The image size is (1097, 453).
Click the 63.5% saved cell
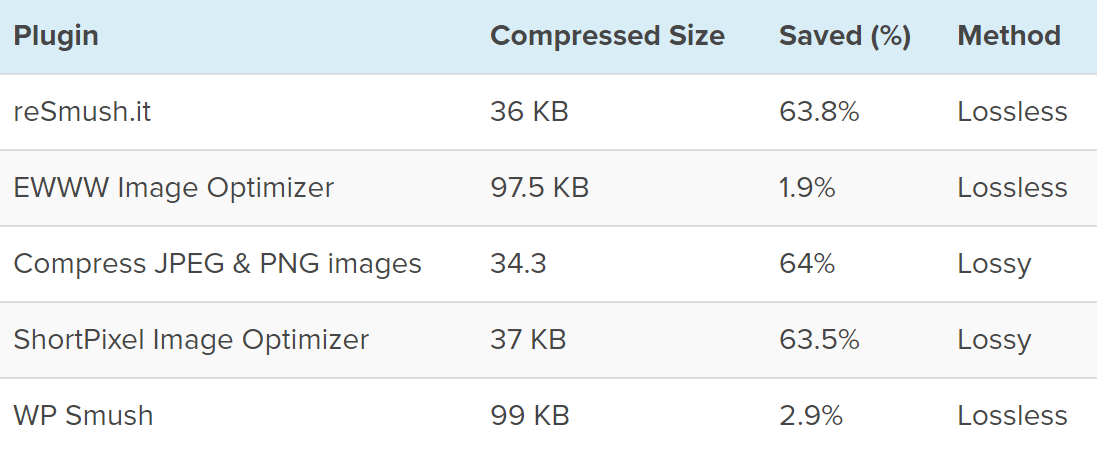pyautogui.click(x=819, y=340)
